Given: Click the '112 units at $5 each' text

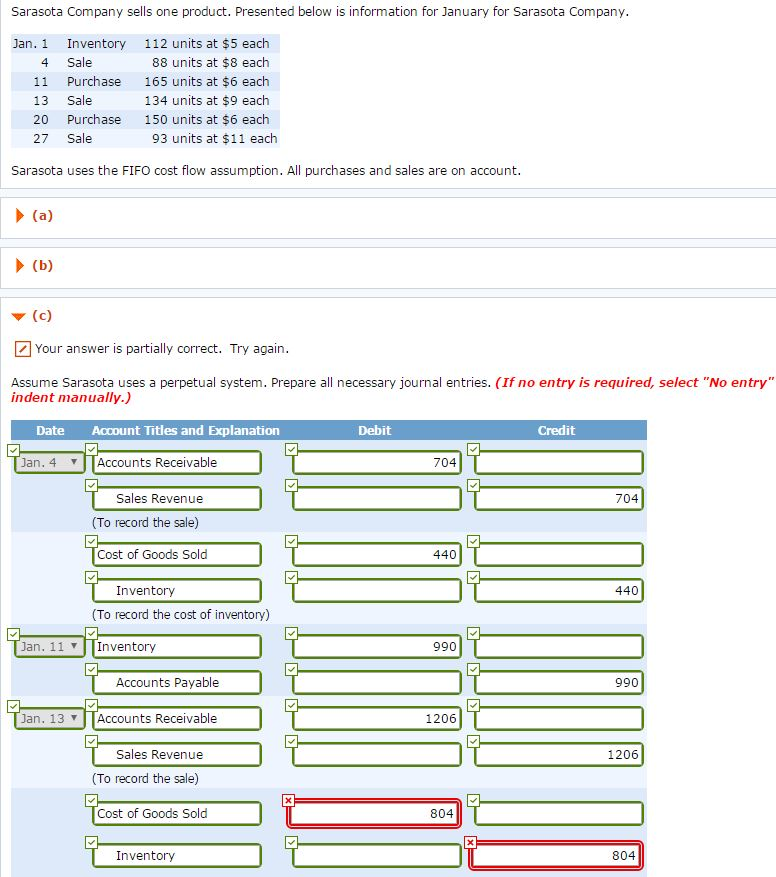Looking at the screenshot, I should [206, 44].
